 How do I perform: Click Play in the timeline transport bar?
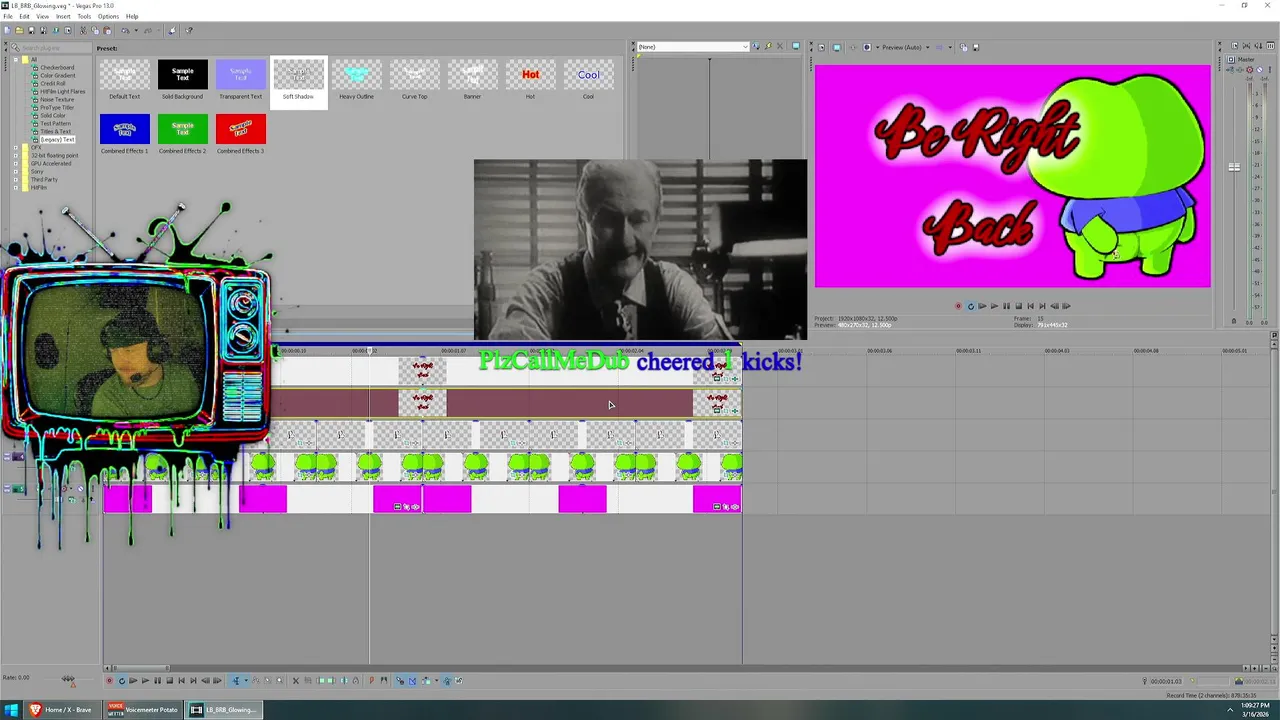coord(145,681)
